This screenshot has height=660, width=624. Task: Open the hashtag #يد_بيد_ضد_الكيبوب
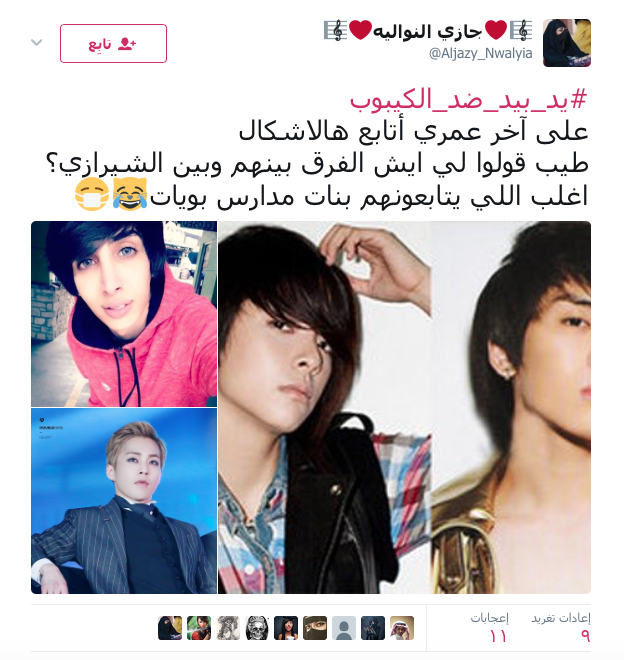469,100
